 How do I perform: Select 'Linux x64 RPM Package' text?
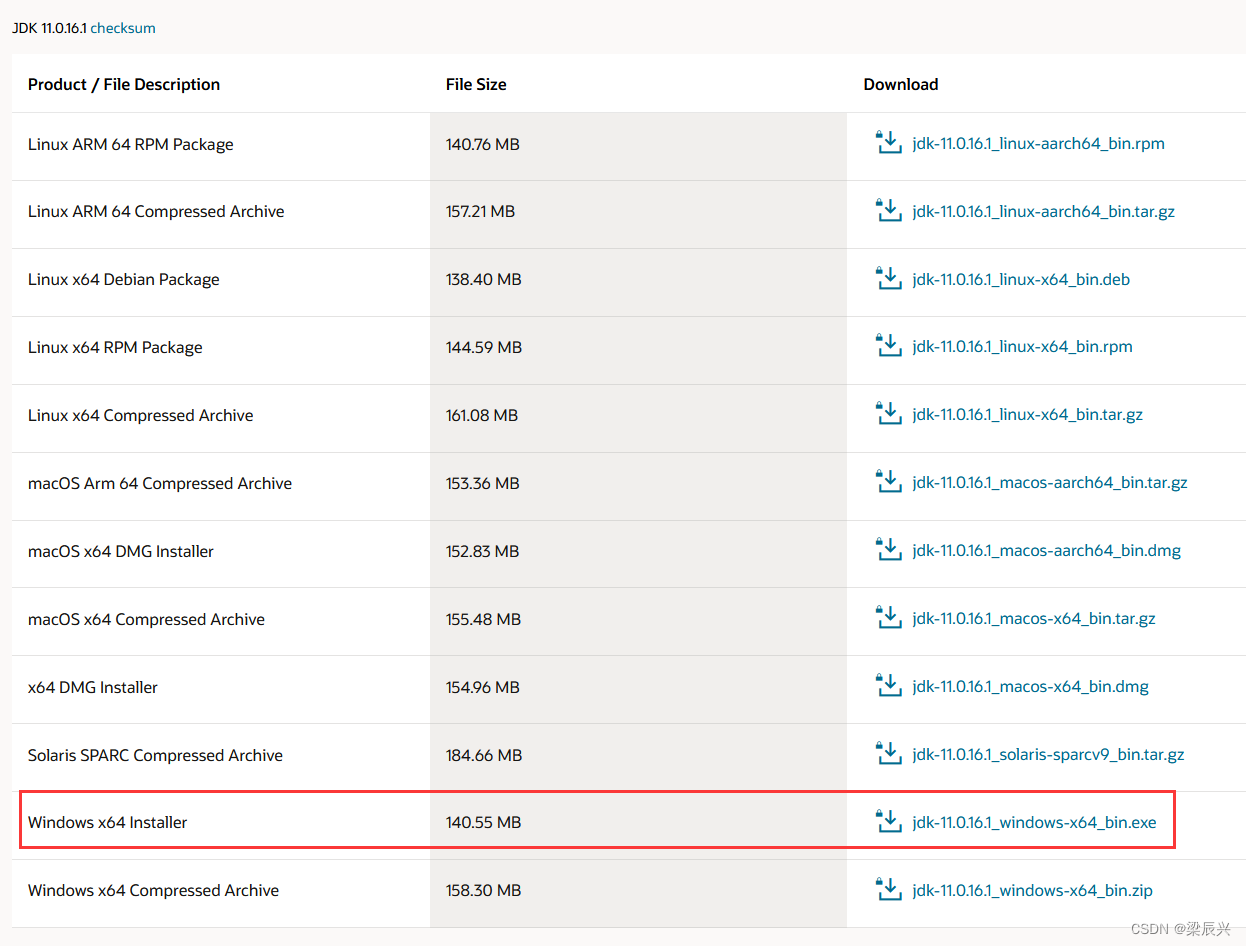pos(115,347)
